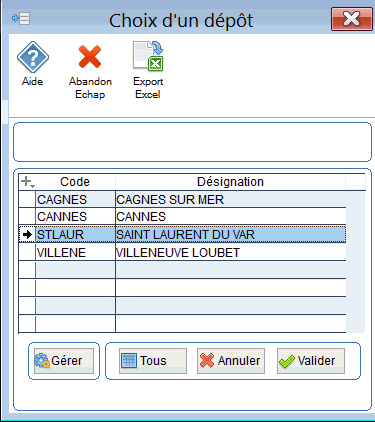Viewport: 375px width, 422px height.
Task: Click the Abandon Echap red cross icon
Action: [90, 57]
